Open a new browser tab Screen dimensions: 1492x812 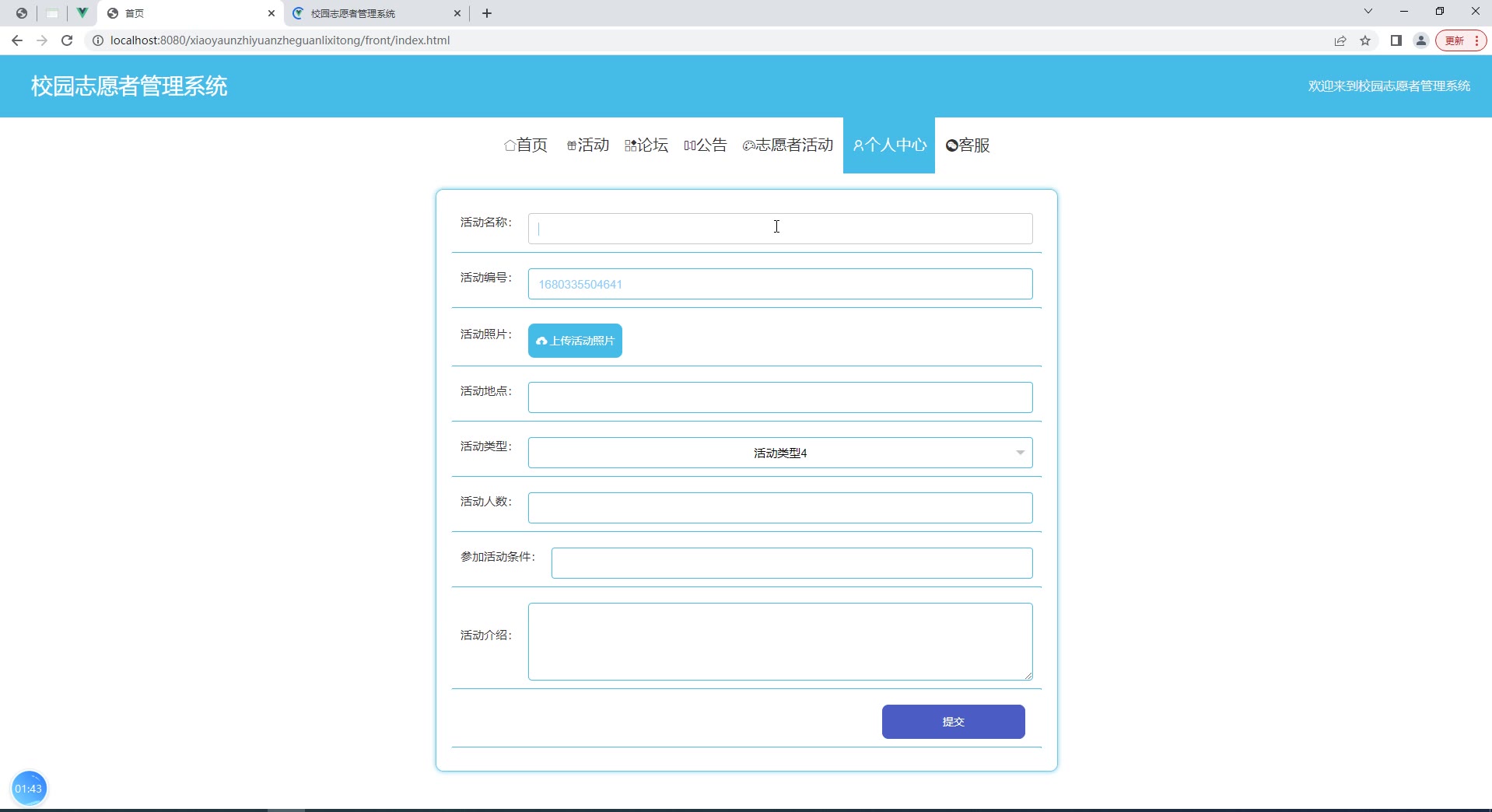(x=487, y=13)
